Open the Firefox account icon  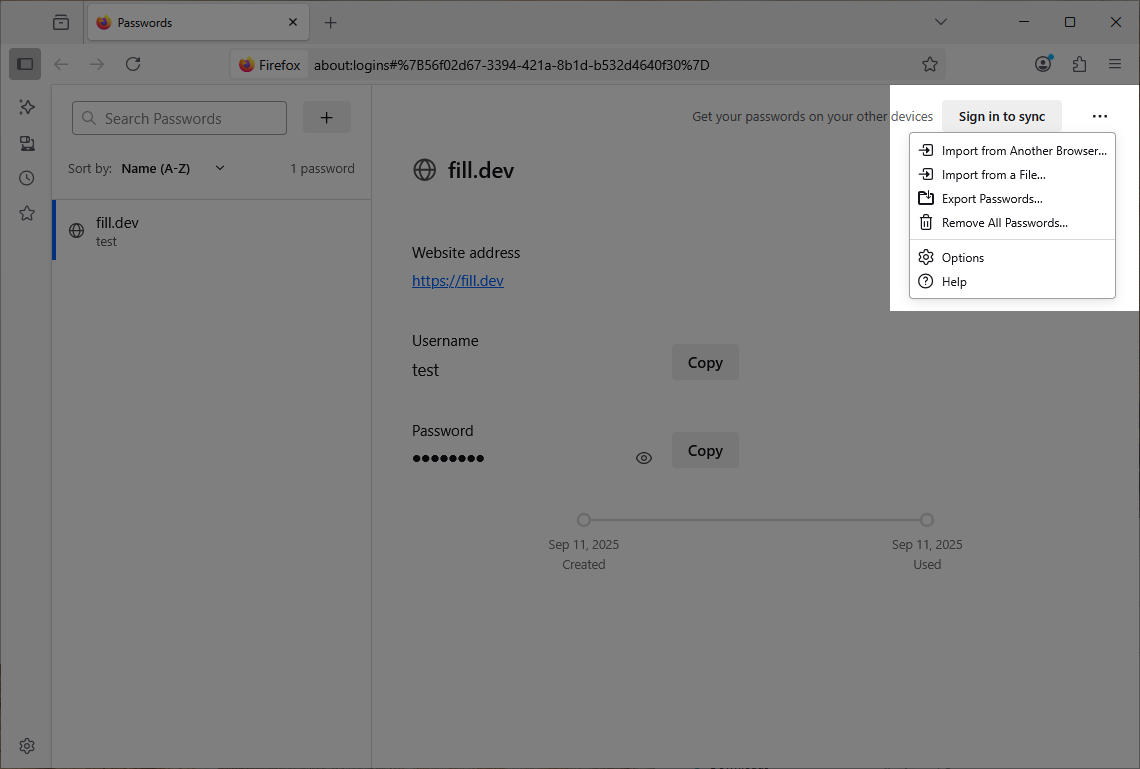click(x=1043, y=64)
